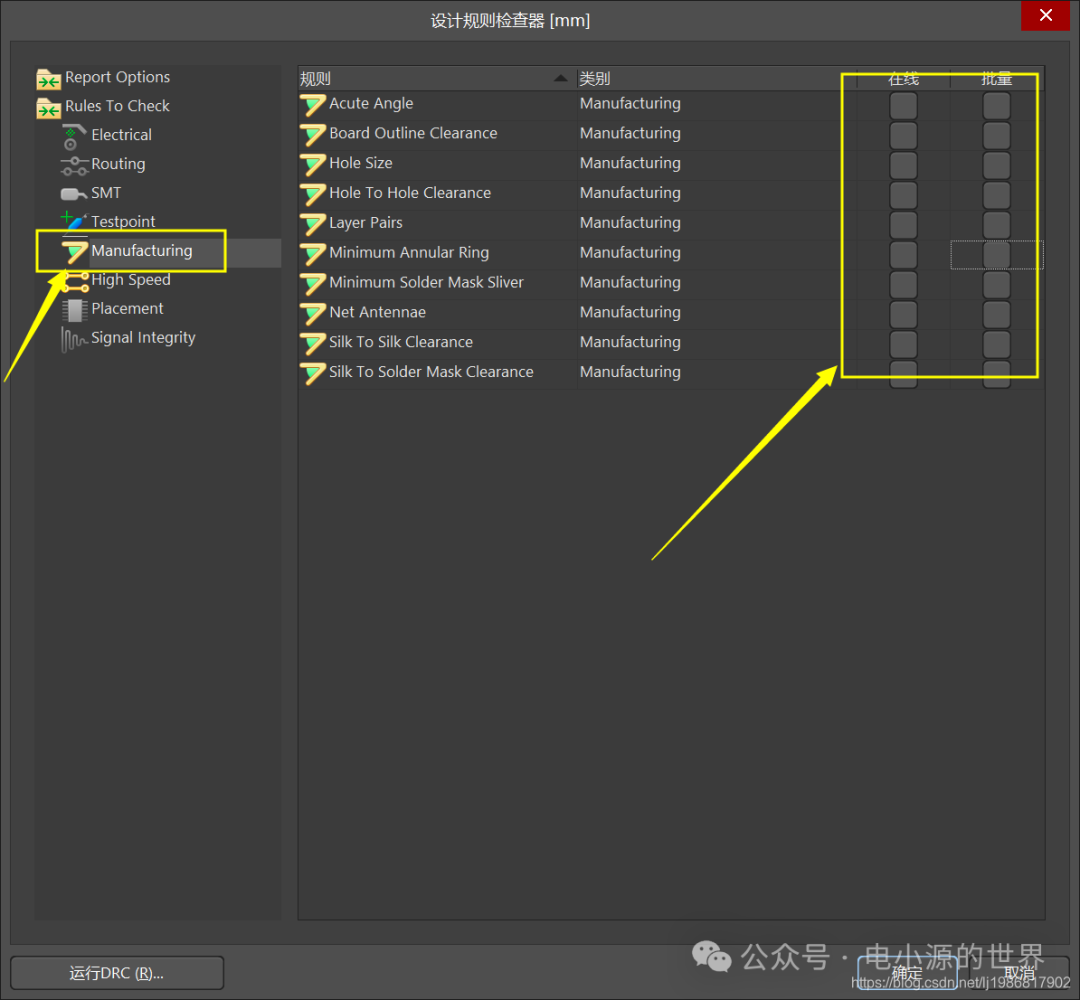Screen dimensions: 1080x1000
Task: Run the design rule check with 运行DRC button
Action: (x=117, y=972)
